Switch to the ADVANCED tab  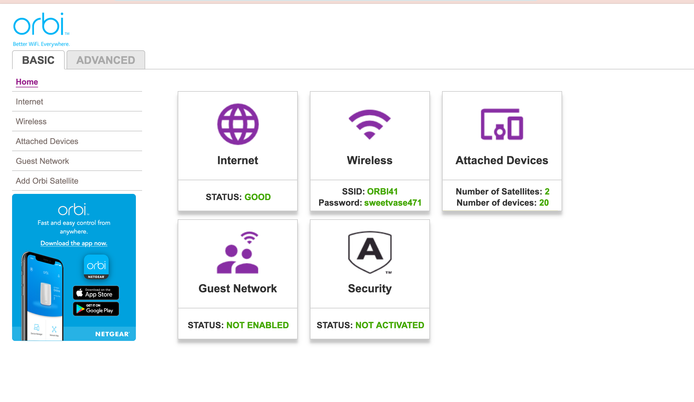tap(106, 60)
